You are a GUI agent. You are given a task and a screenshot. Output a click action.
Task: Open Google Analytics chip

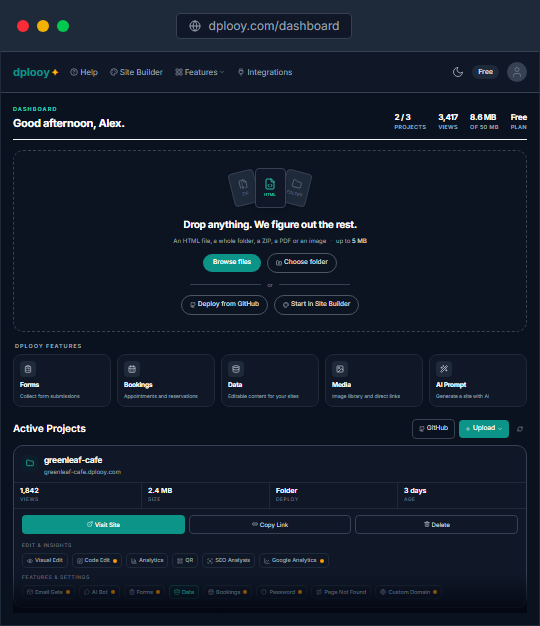coord(294,560)
